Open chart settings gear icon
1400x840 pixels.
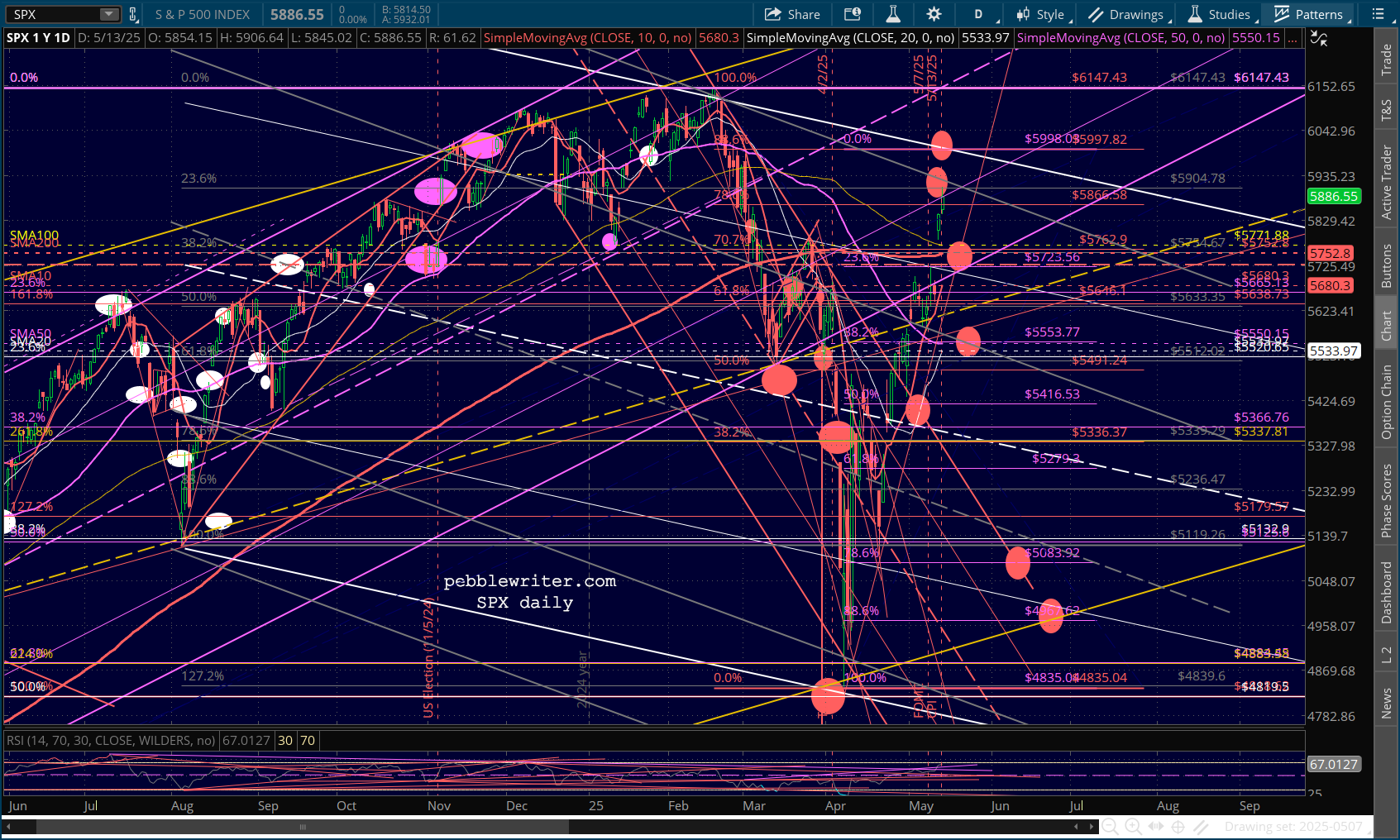pyautogui.click(x=934, y=14)
